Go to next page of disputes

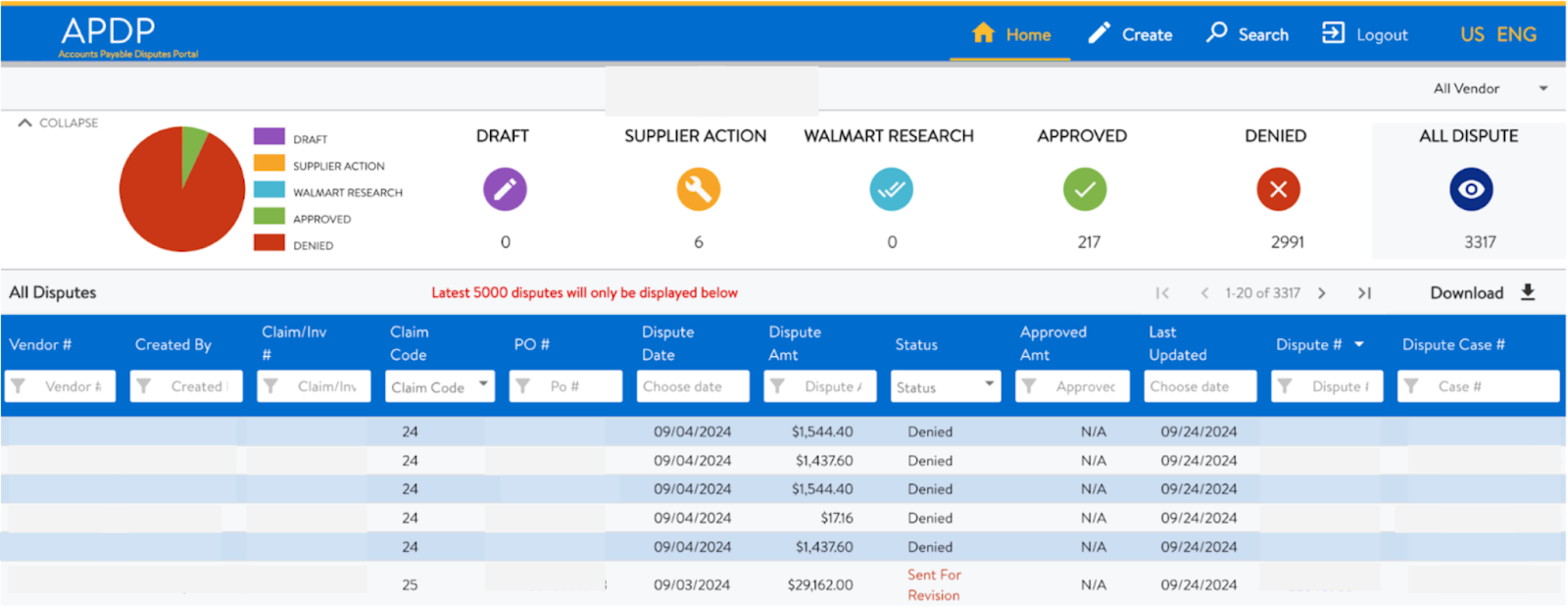coord(1322,293)
